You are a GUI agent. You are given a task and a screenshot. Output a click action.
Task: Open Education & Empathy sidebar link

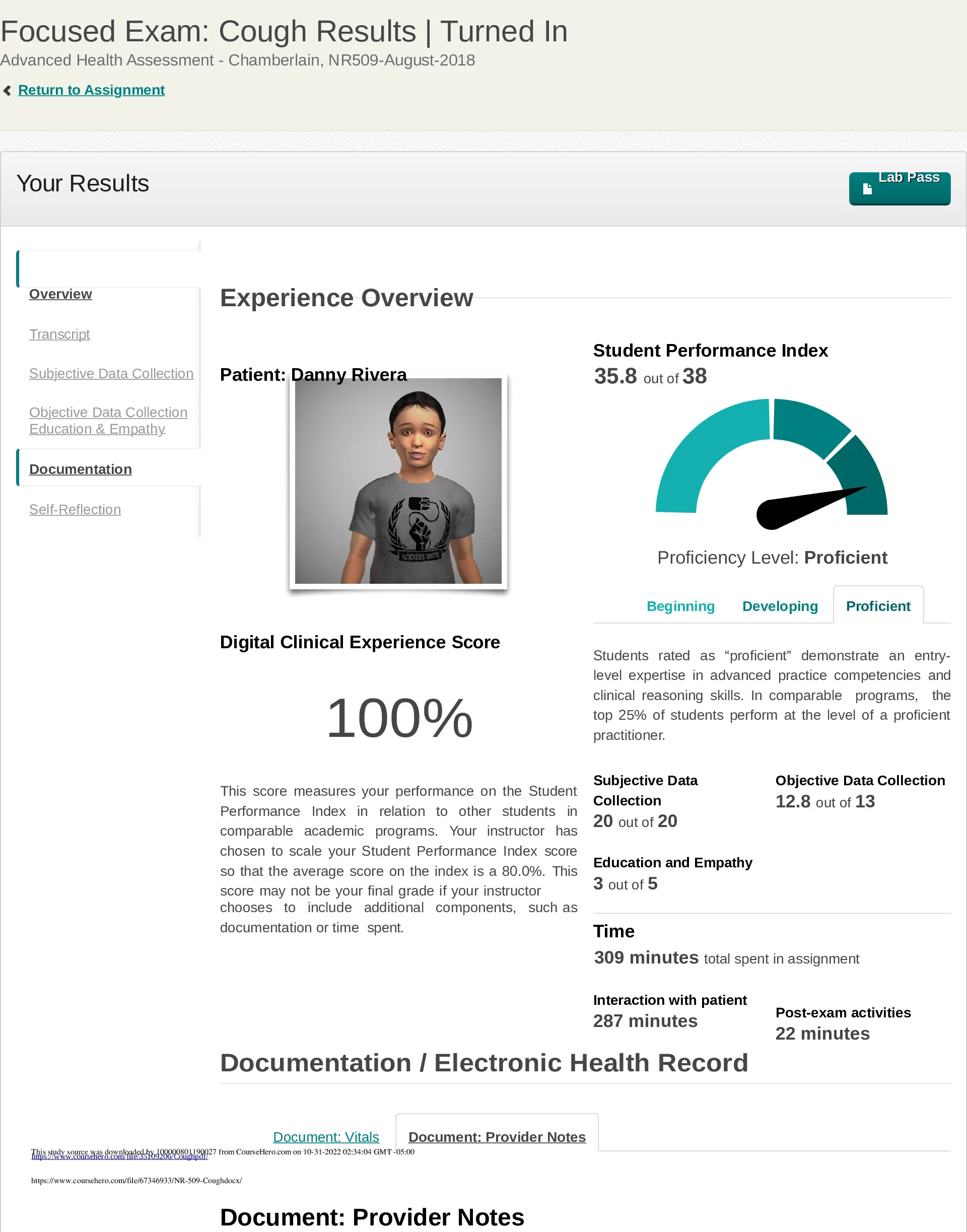(x=97, y=429)
